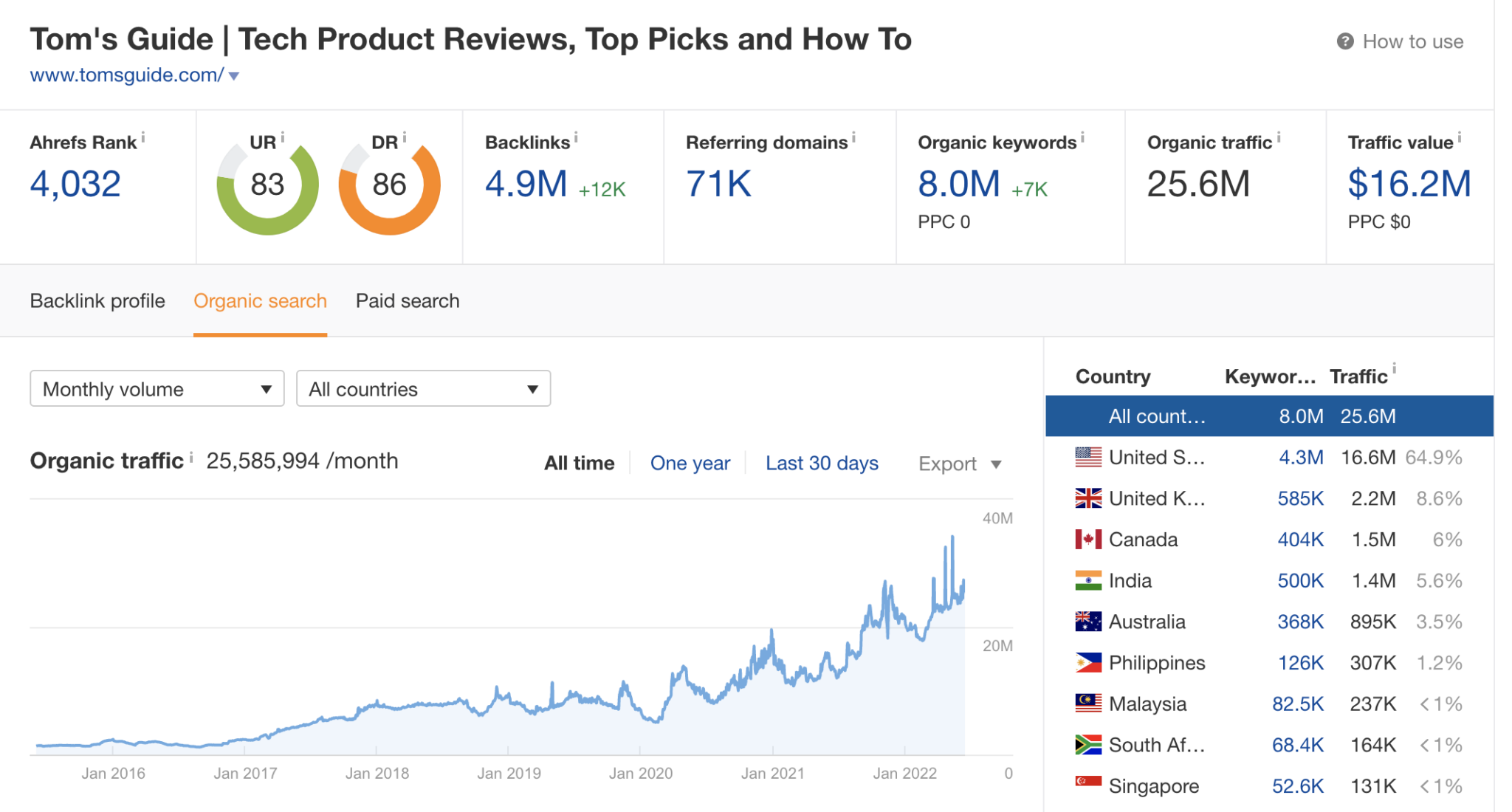Switch to the Backlink profile tab

97,301
